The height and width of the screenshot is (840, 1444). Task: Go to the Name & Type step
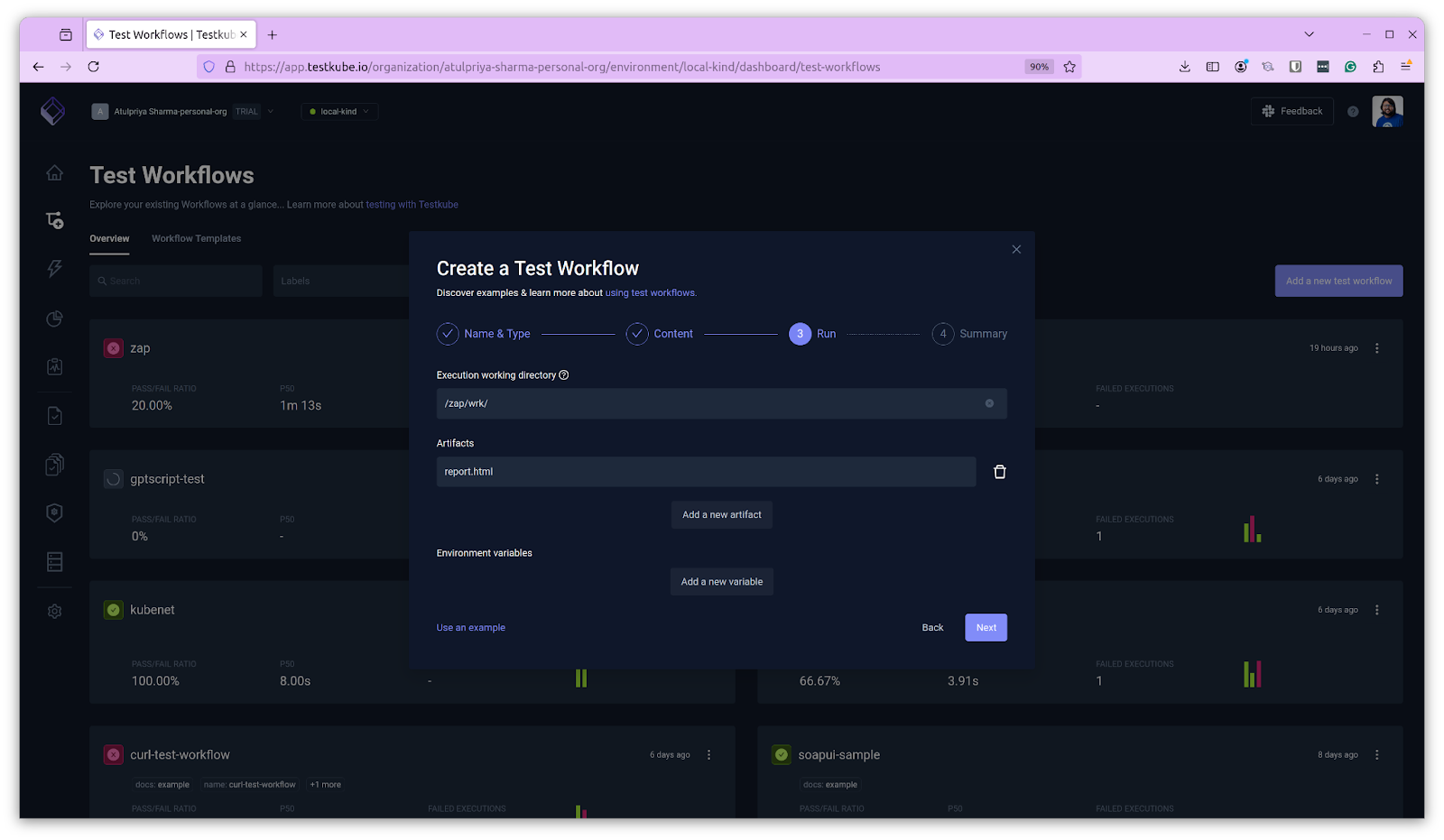pos(484,334)
